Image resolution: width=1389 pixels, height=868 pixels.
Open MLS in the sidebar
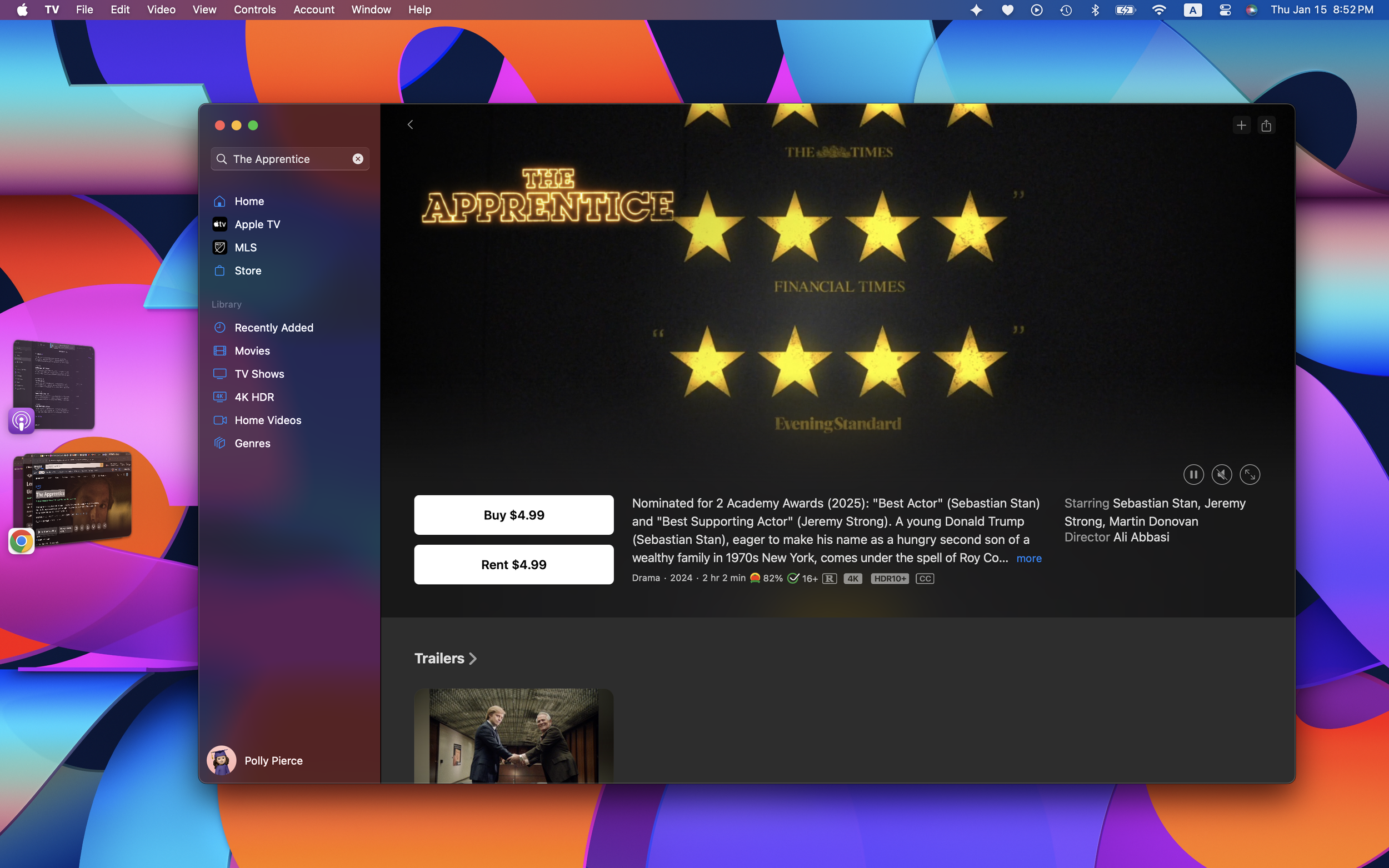pyautogui.click(x=245, y=248)
